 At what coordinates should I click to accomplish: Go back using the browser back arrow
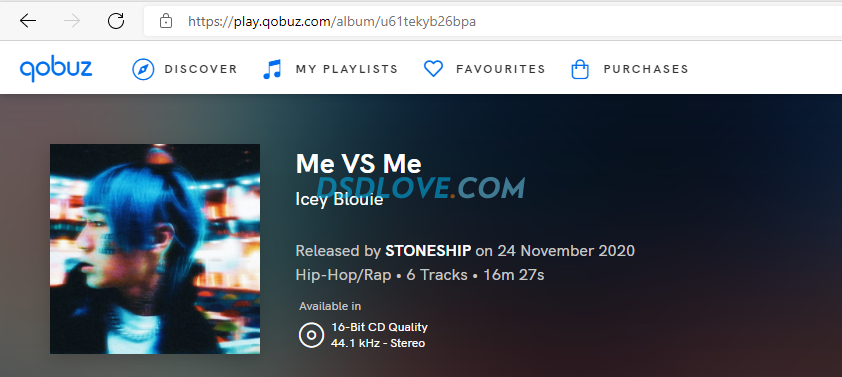27,21
